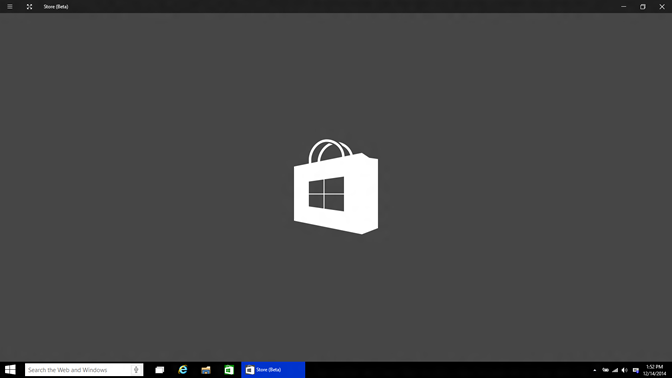Viewport: 672px width, 378px height.
Task: Open the network signal icon in the tray
Action: (615, 370)
